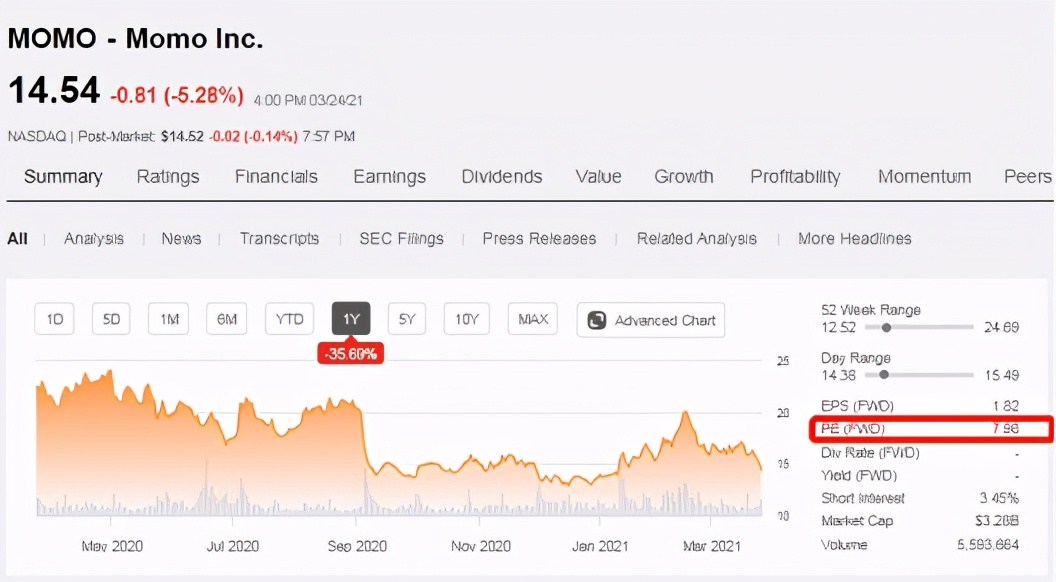Open the Advanced Chart icon

tap(597, 320)
